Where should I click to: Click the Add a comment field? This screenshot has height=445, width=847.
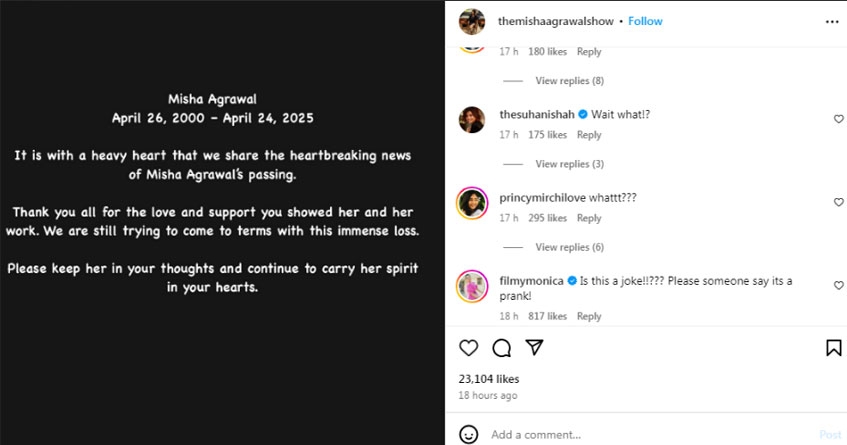[648, 434]
